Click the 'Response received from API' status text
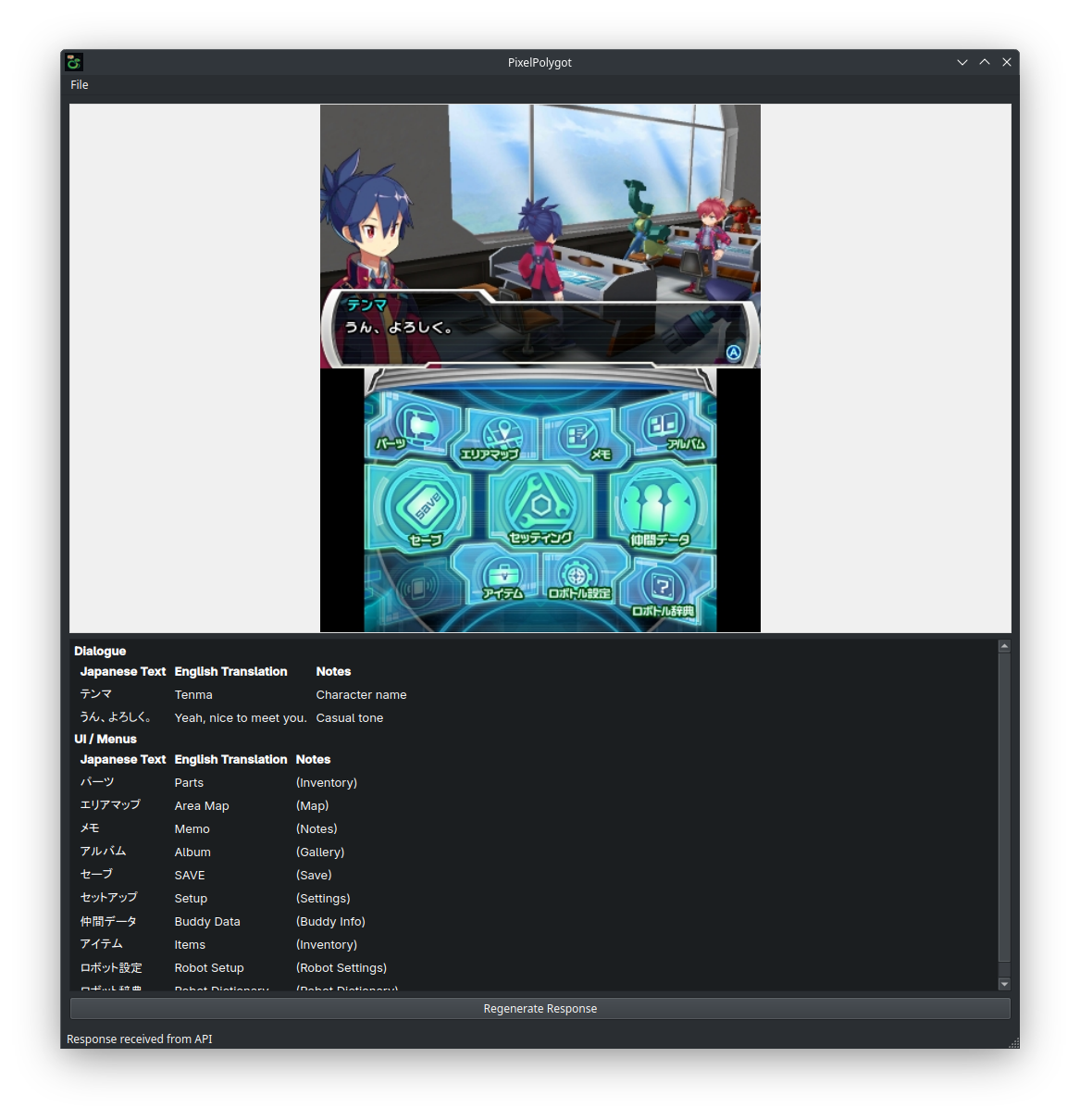1080x1120 pixels. (140, 1039)
